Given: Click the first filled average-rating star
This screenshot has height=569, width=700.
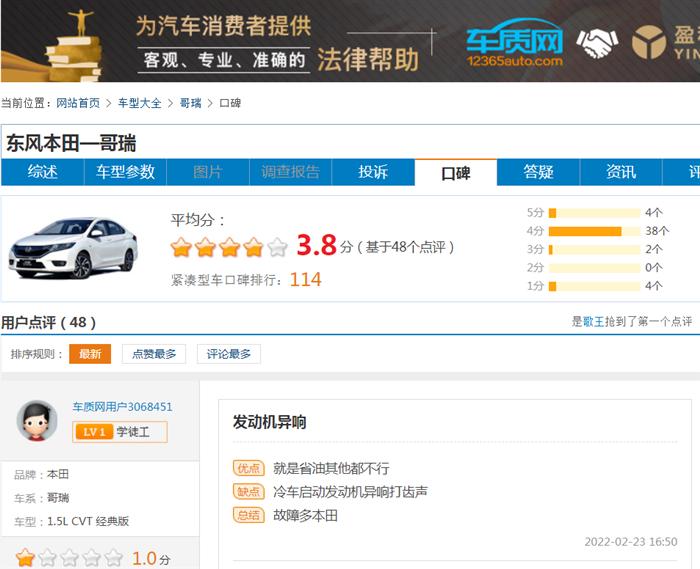Looking at the screenshot, I should click(x=181, y=247).
